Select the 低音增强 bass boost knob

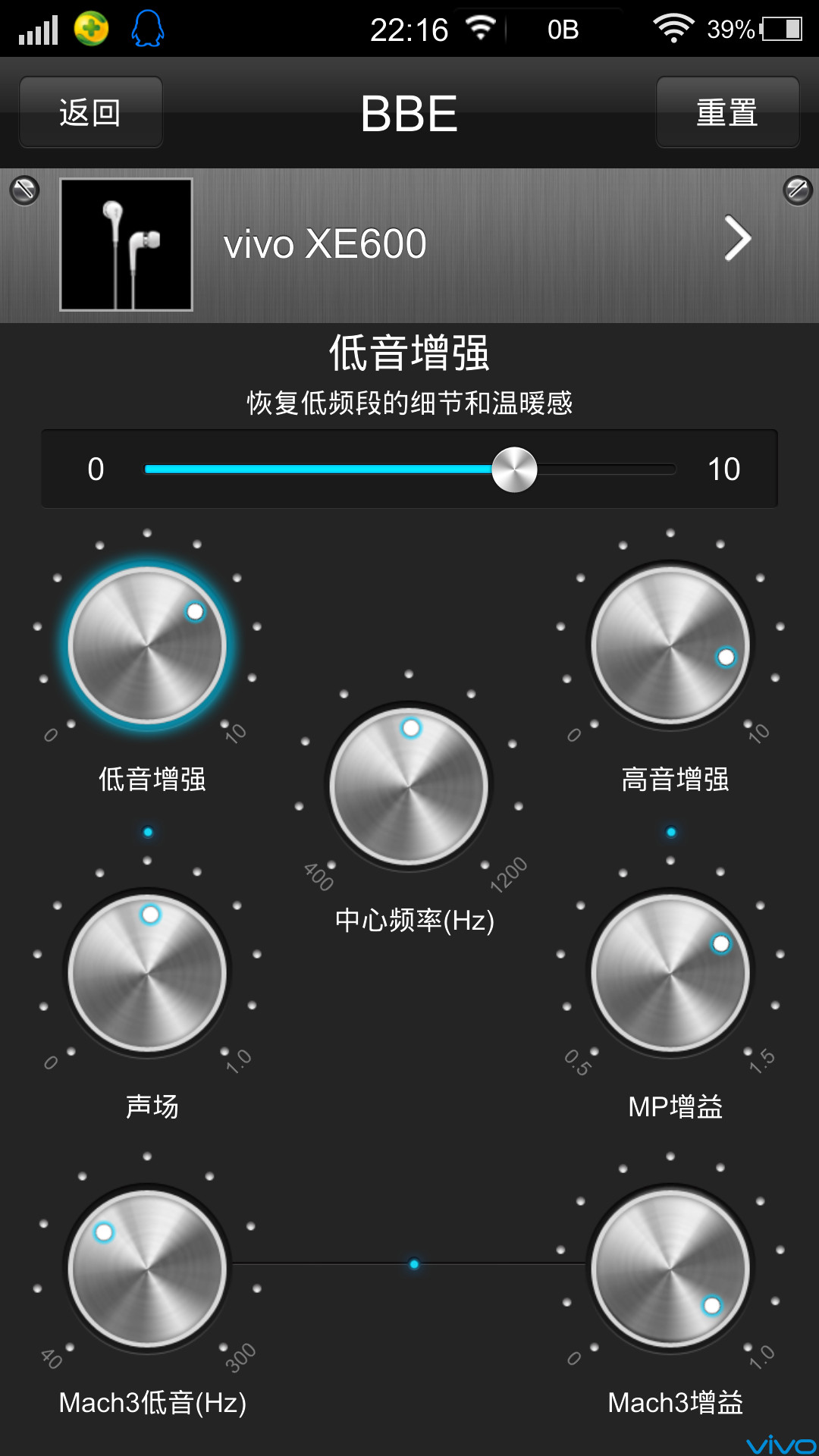[147, 645]
